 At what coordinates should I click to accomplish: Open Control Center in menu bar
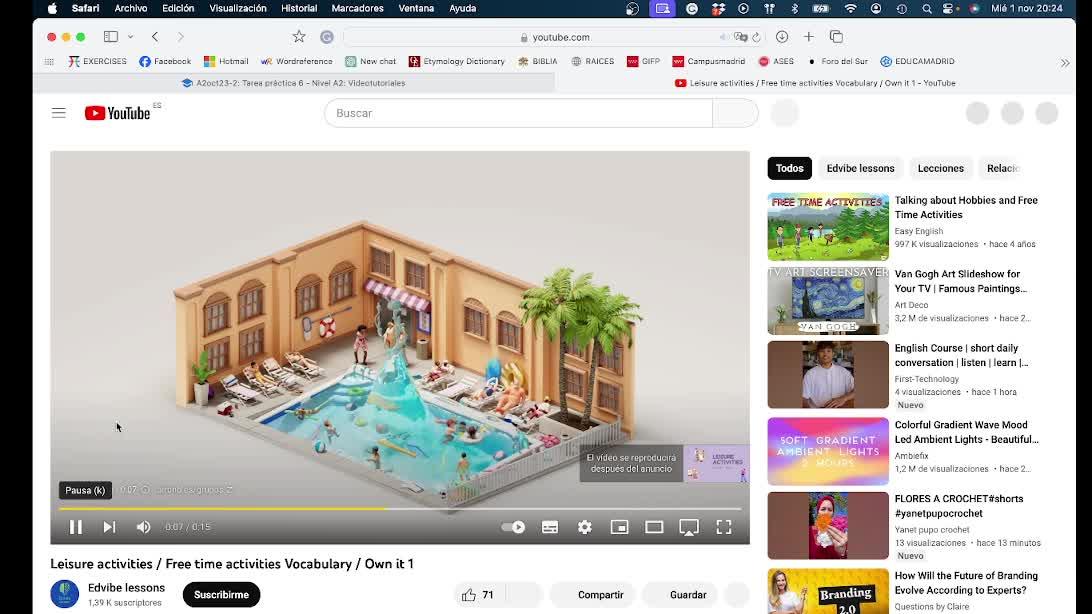[949, 8]
